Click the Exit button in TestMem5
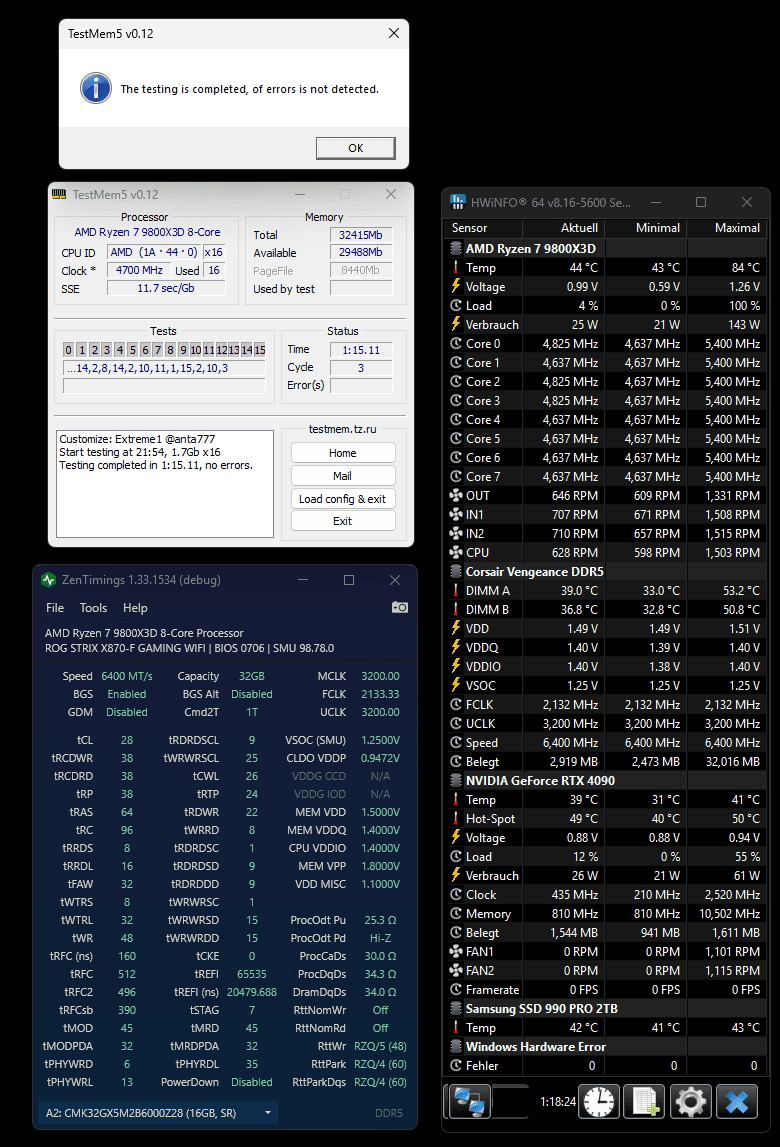Viewport: 780px width, 1147px height. coord(342,521)
